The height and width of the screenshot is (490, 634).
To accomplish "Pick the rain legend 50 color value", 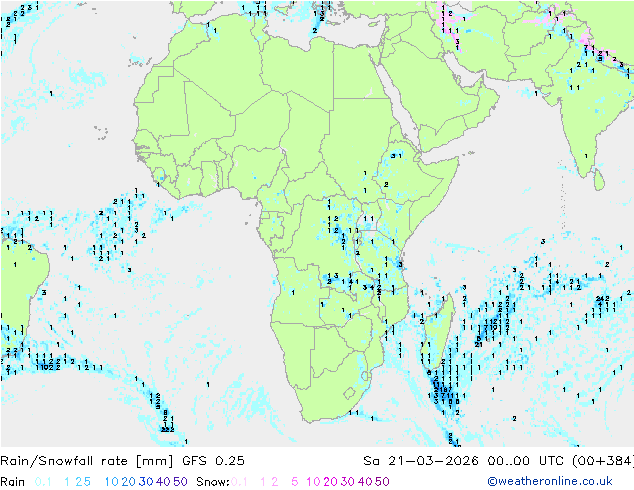I will (x=180, y=482).
